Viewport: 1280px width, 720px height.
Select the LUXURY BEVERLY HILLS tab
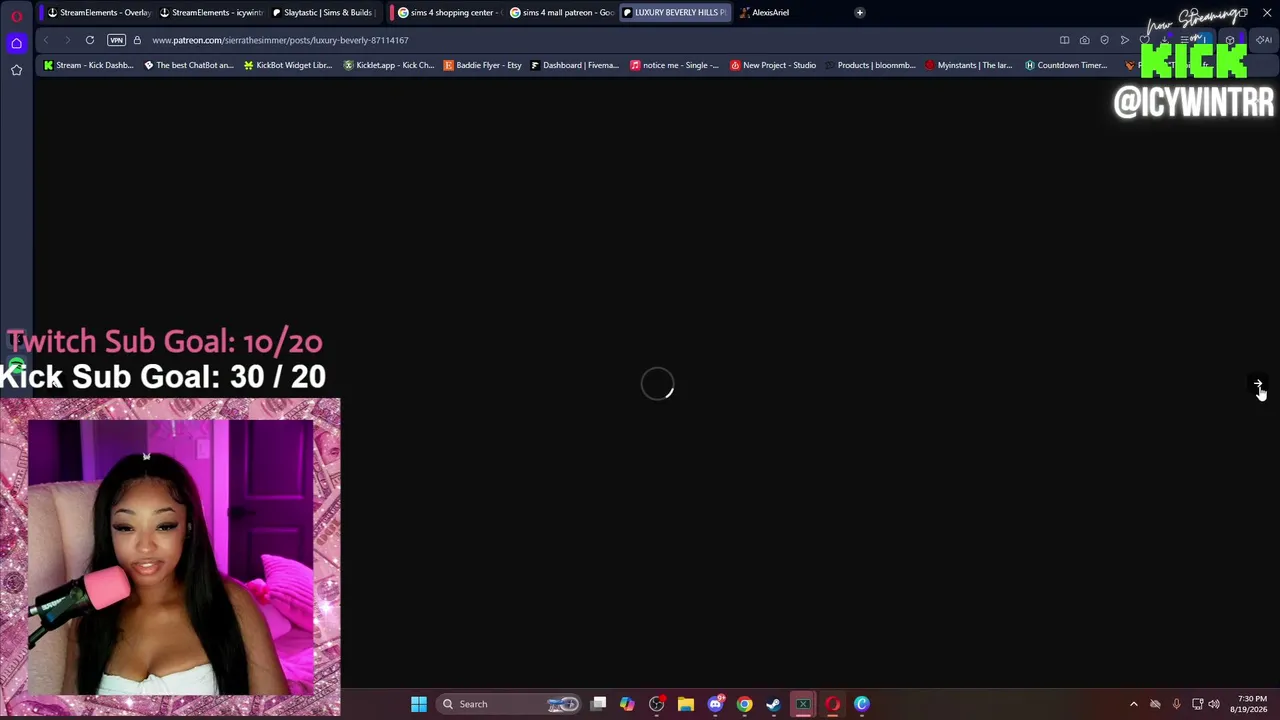click(674, 13)
